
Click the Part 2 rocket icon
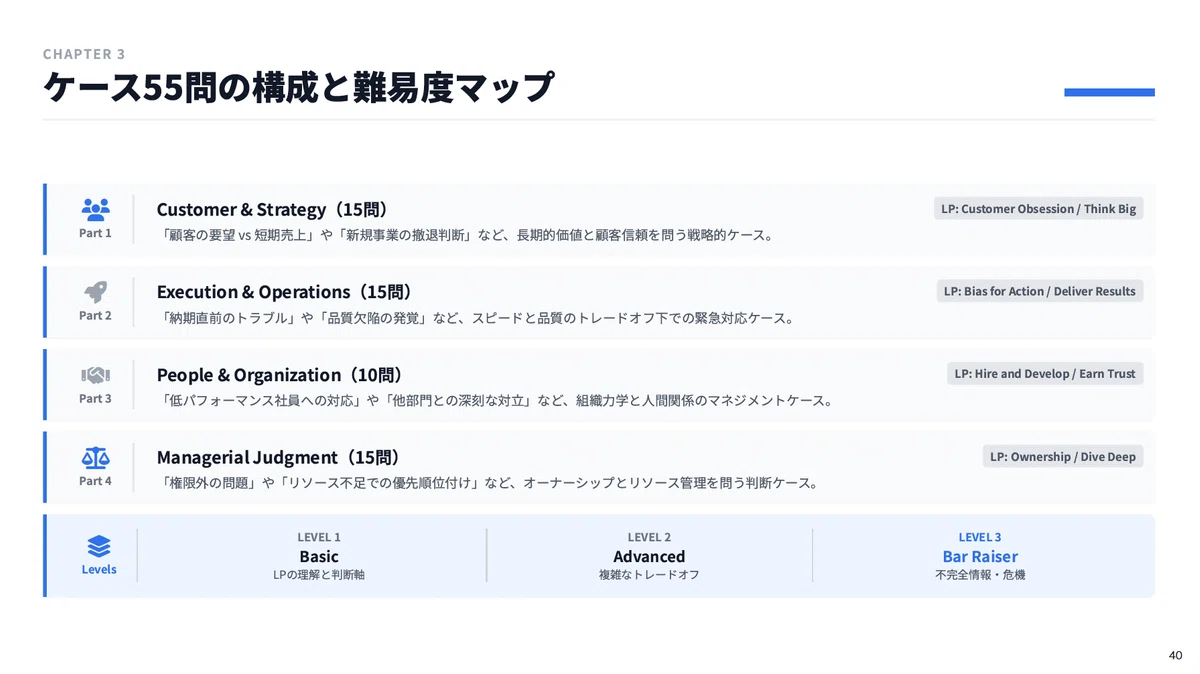96,292
